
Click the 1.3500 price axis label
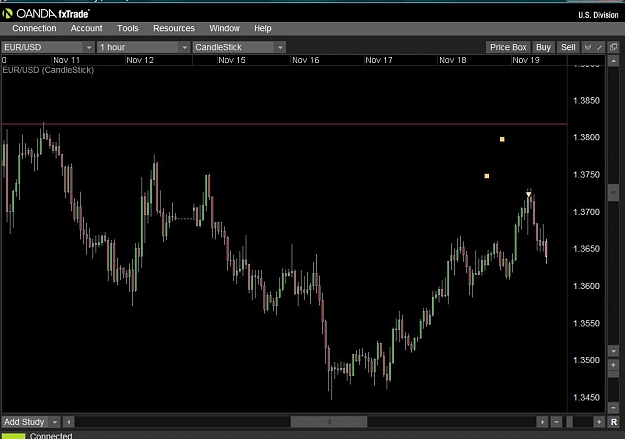pos(586,360)
